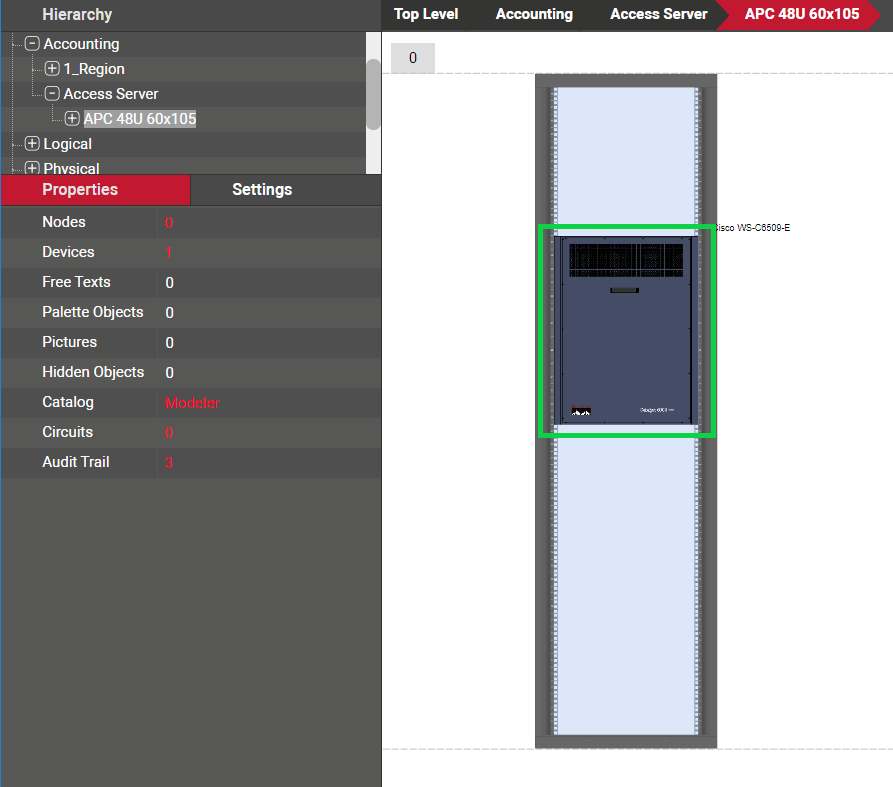Expand the 1_Region tree node
The image size is (893, 787).
pos(52,69)
